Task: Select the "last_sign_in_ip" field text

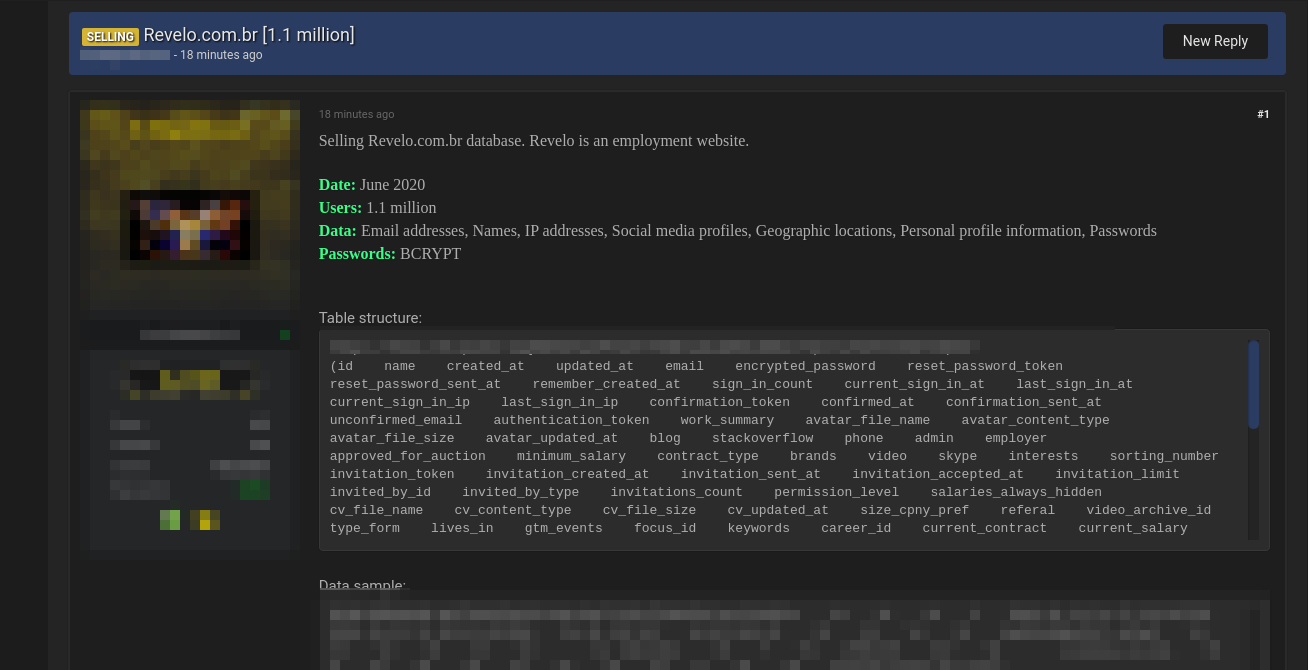Action: click(x=560, y=402)
